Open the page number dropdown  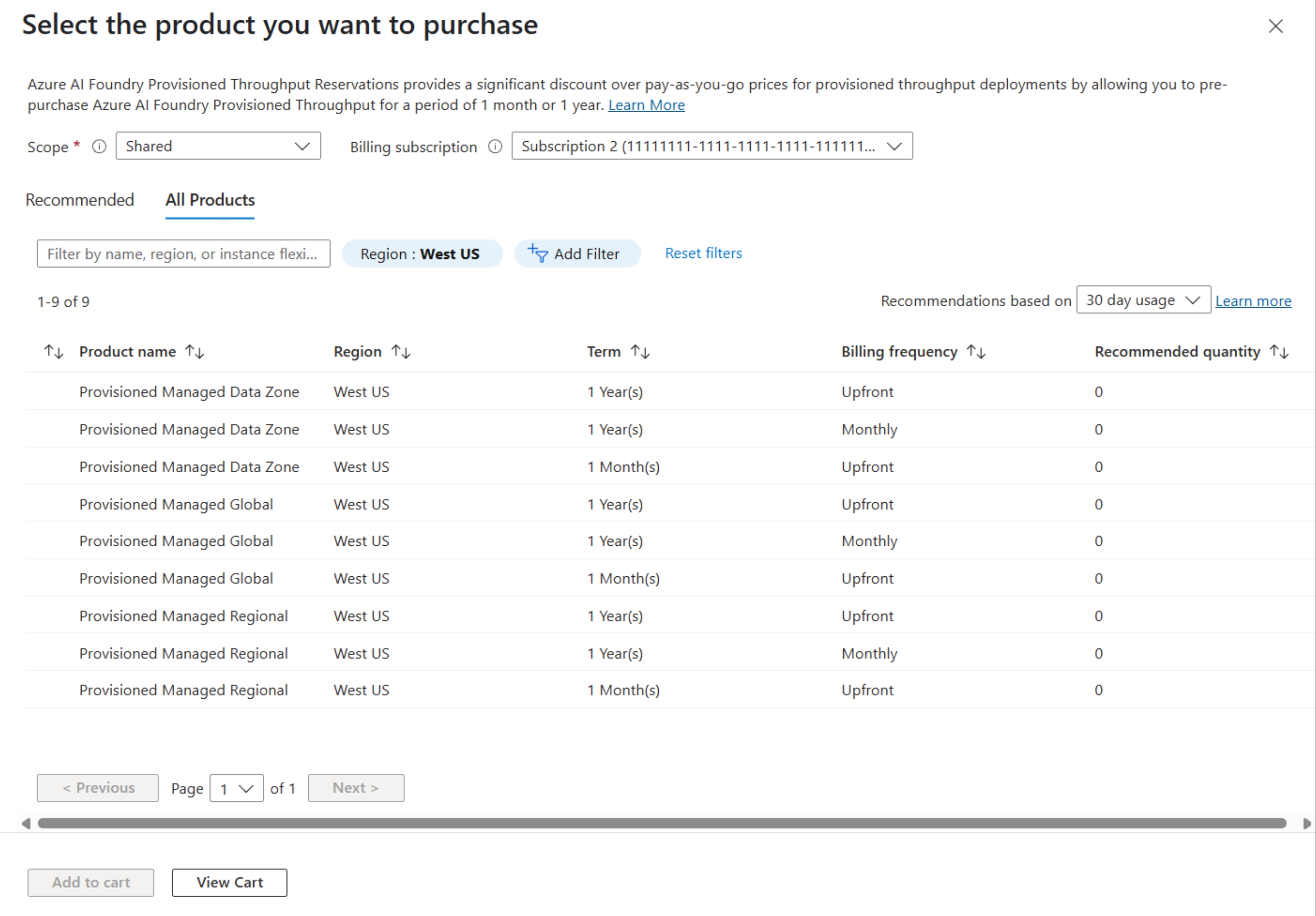click(236, 789)
